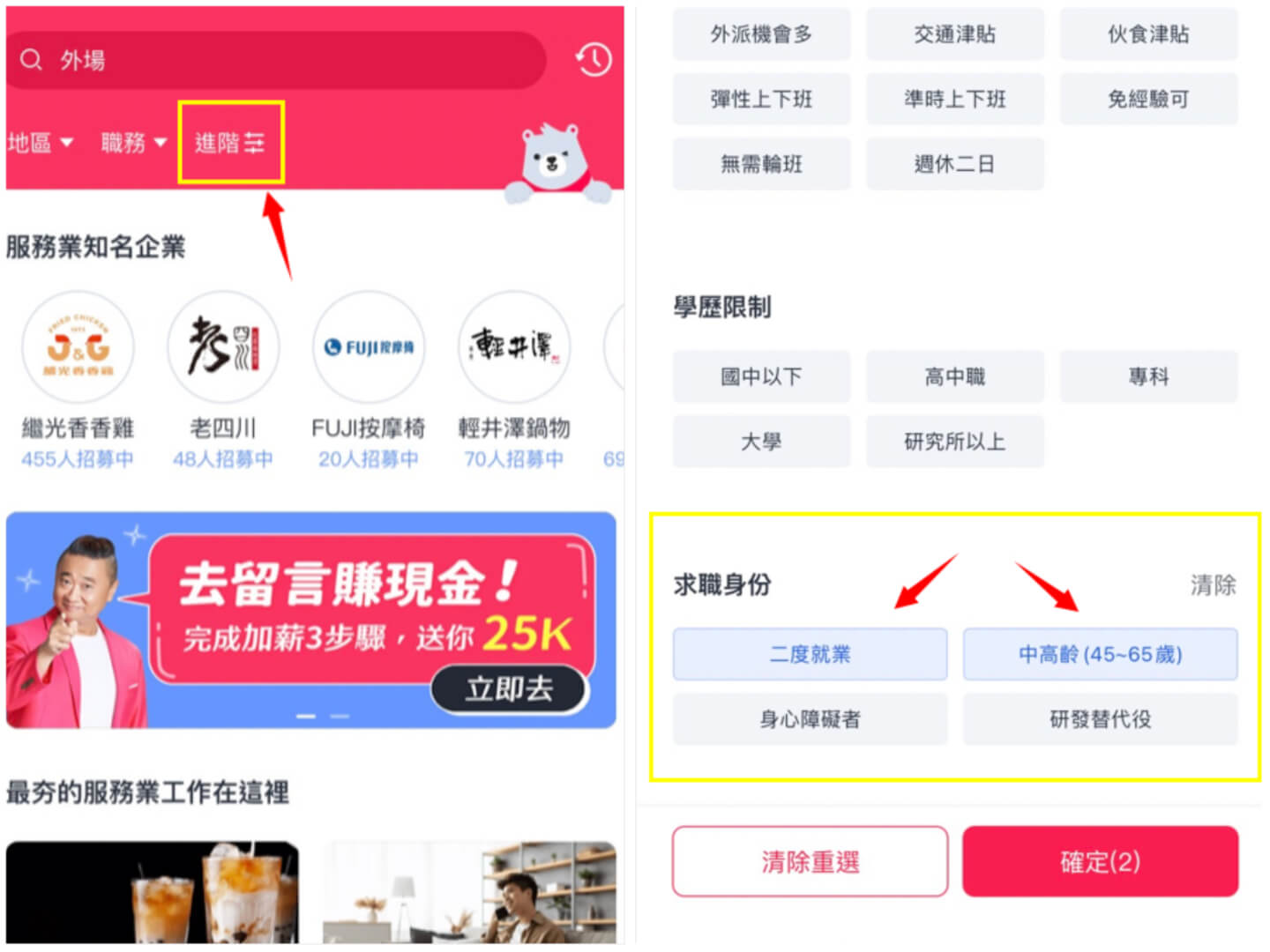Click the magnifier search icon
Screen dimensions: 1270x952
(x=31, y=60)
